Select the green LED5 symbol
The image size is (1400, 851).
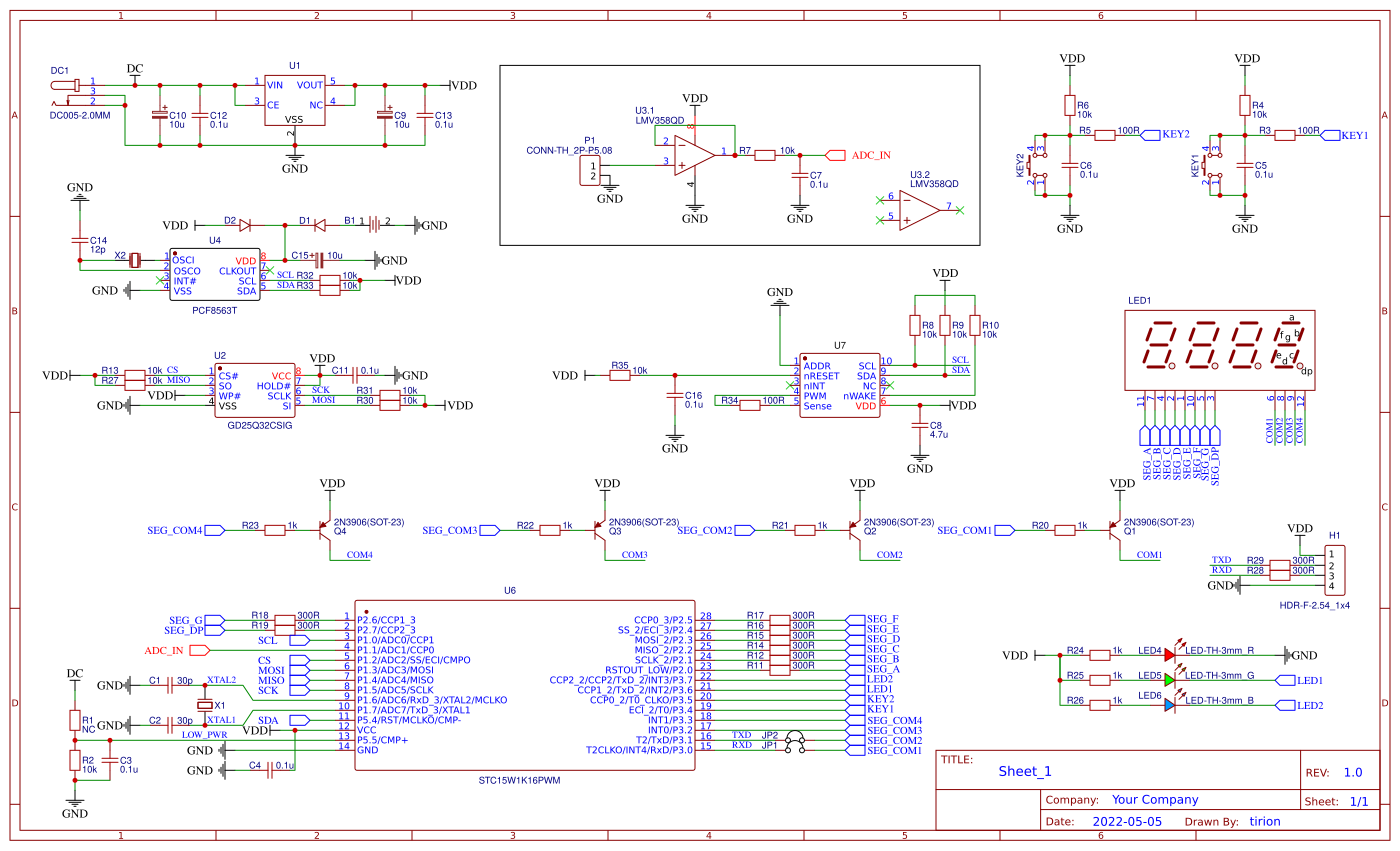tap(1171, 678)
